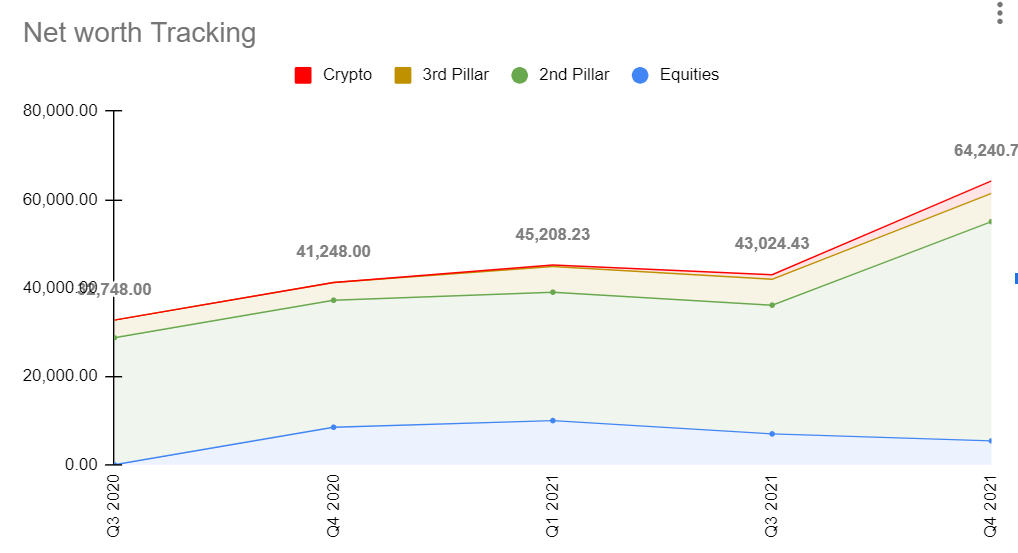Click the 2nd Pillar data point at Q3 2021

point(771,305)
